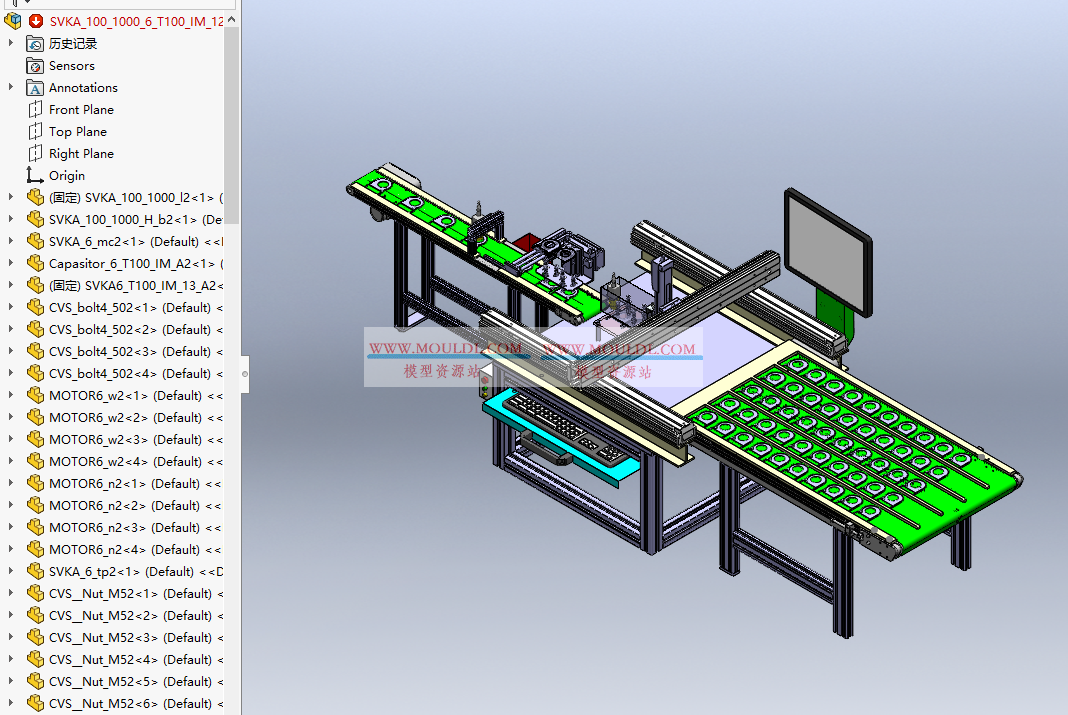Select the Top Plane item
The height and width of the screenshot is (715, 1068).
click(x=77, y=132)
